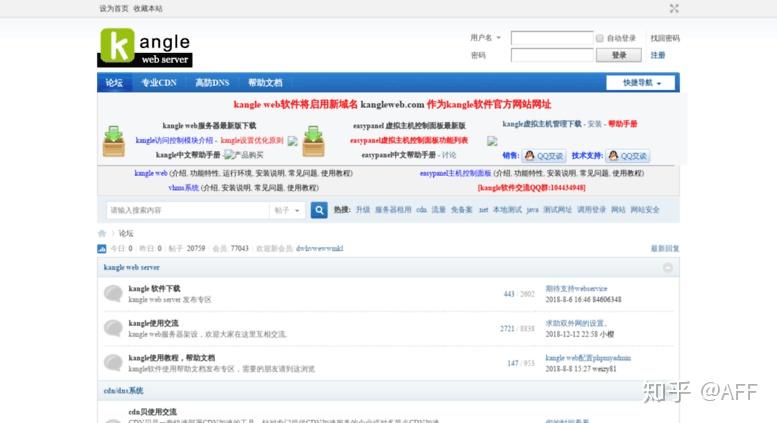The image size is (777, 423).
Task: Open the kangle 软件下载 forum board
Action: tap(154, 288)
